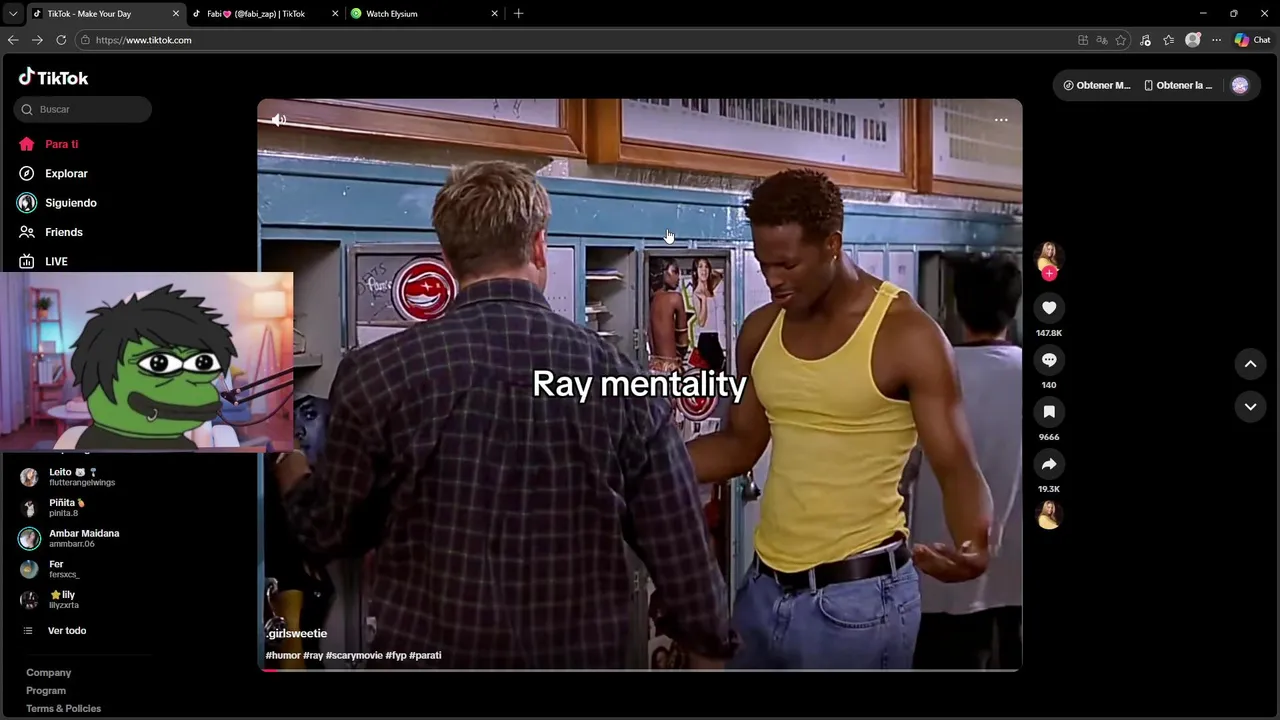
Task: Open the browser profile avatar
Action: (x=1192, y=40)
